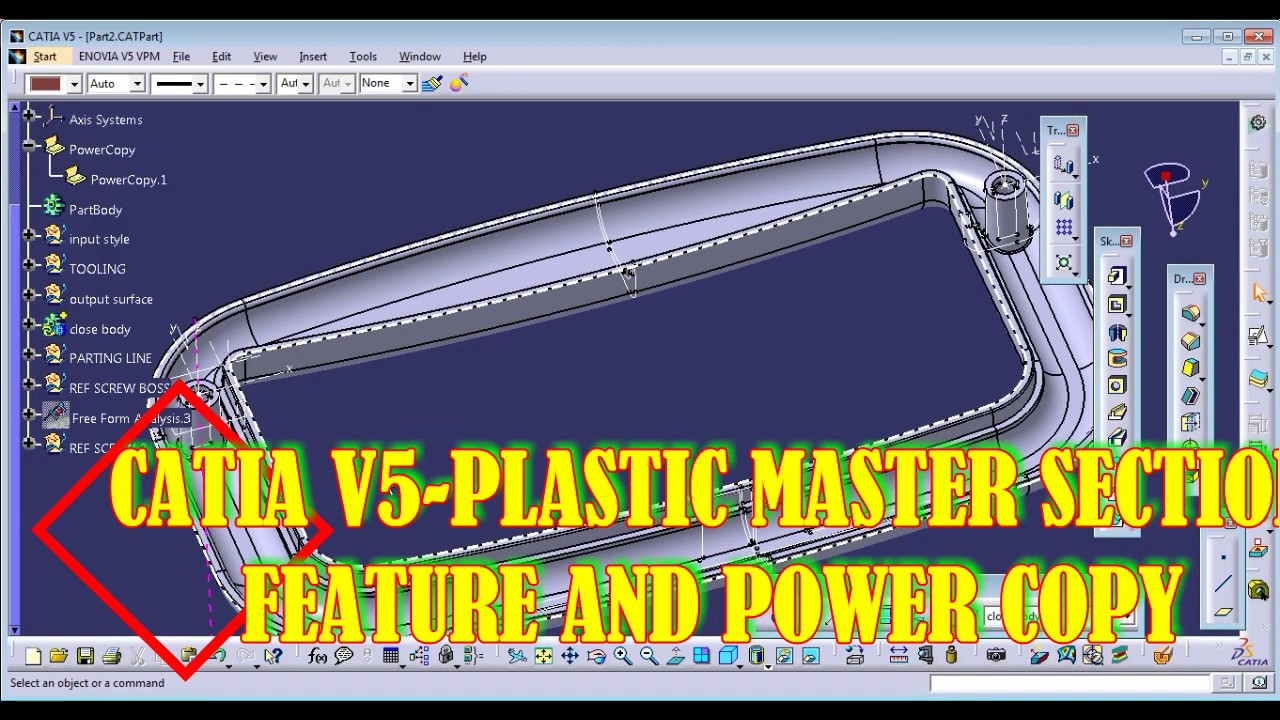Select PowerCopy.1 in the tree
The image size is (1280, 720).
[128, 180]
